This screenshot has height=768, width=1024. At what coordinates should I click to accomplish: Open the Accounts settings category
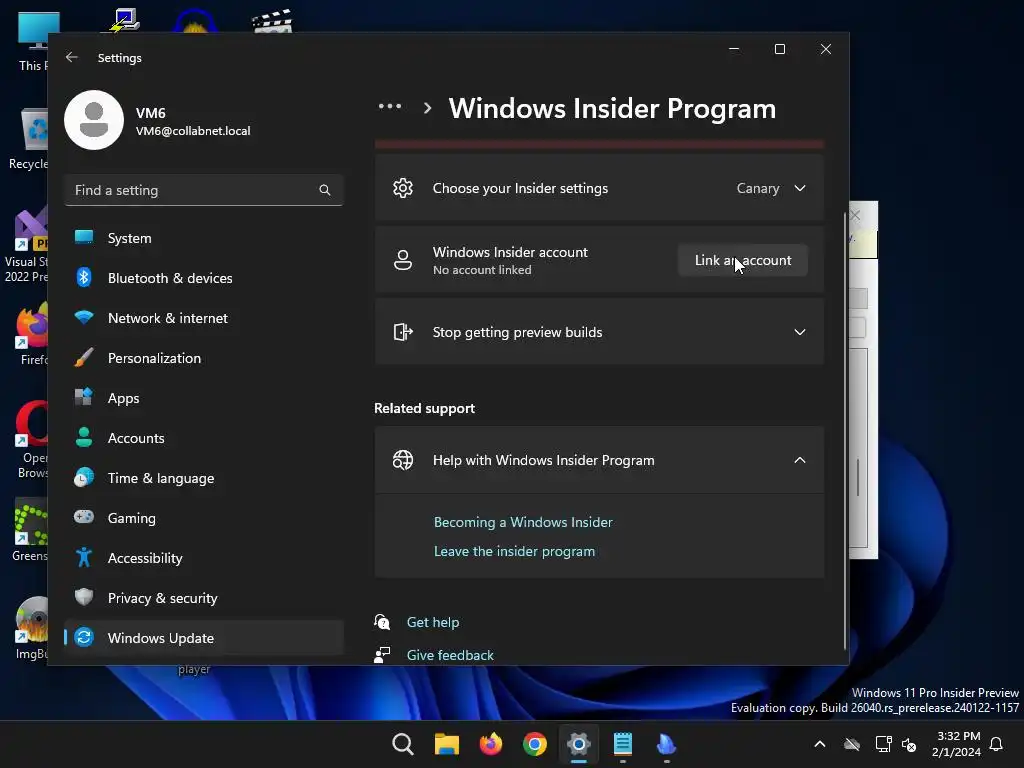click(204, 438)
